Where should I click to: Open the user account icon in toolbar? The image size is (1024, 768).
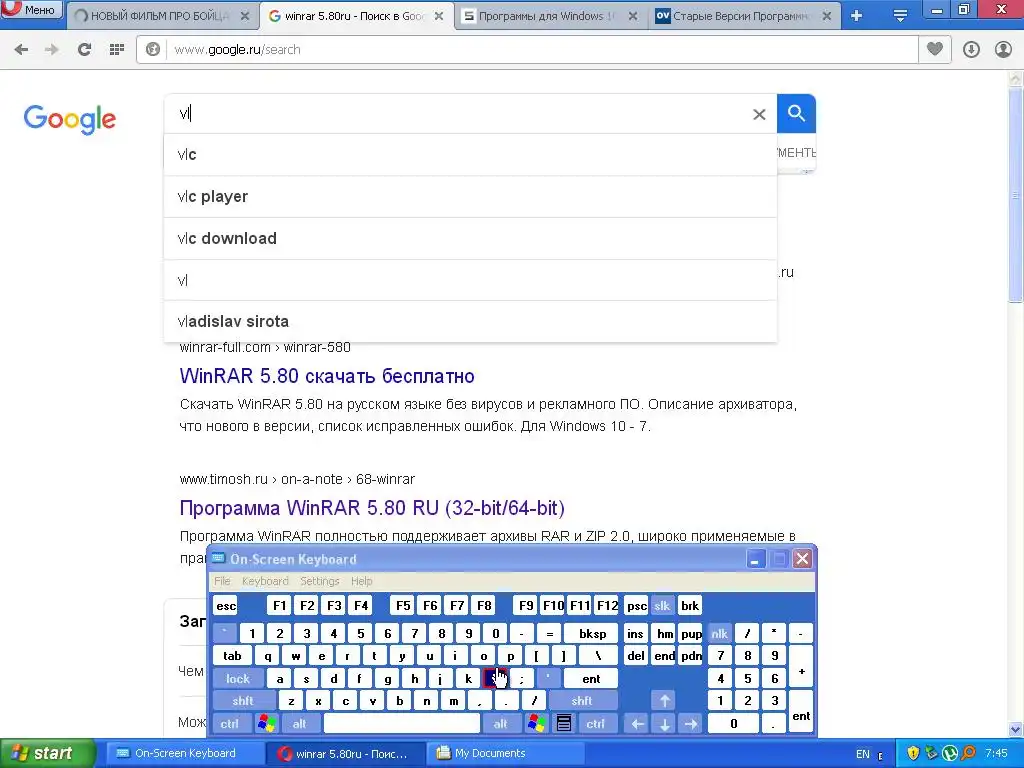coord(1003,50)
